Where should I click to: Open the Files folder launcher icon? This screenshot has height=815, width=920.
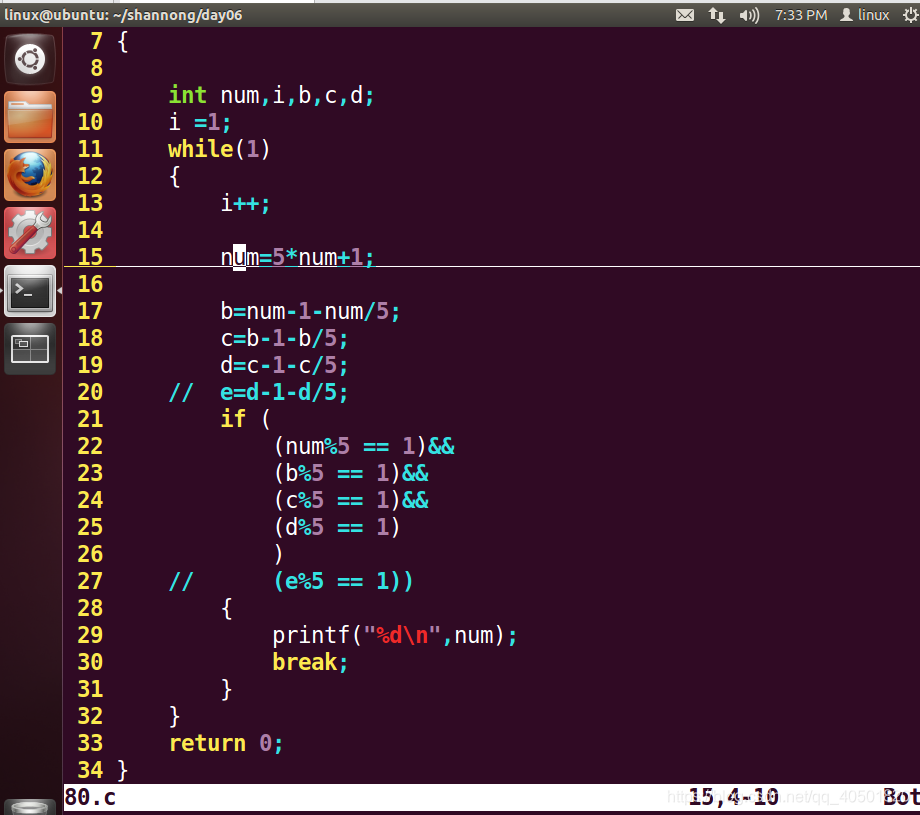(x=30, y=117)
